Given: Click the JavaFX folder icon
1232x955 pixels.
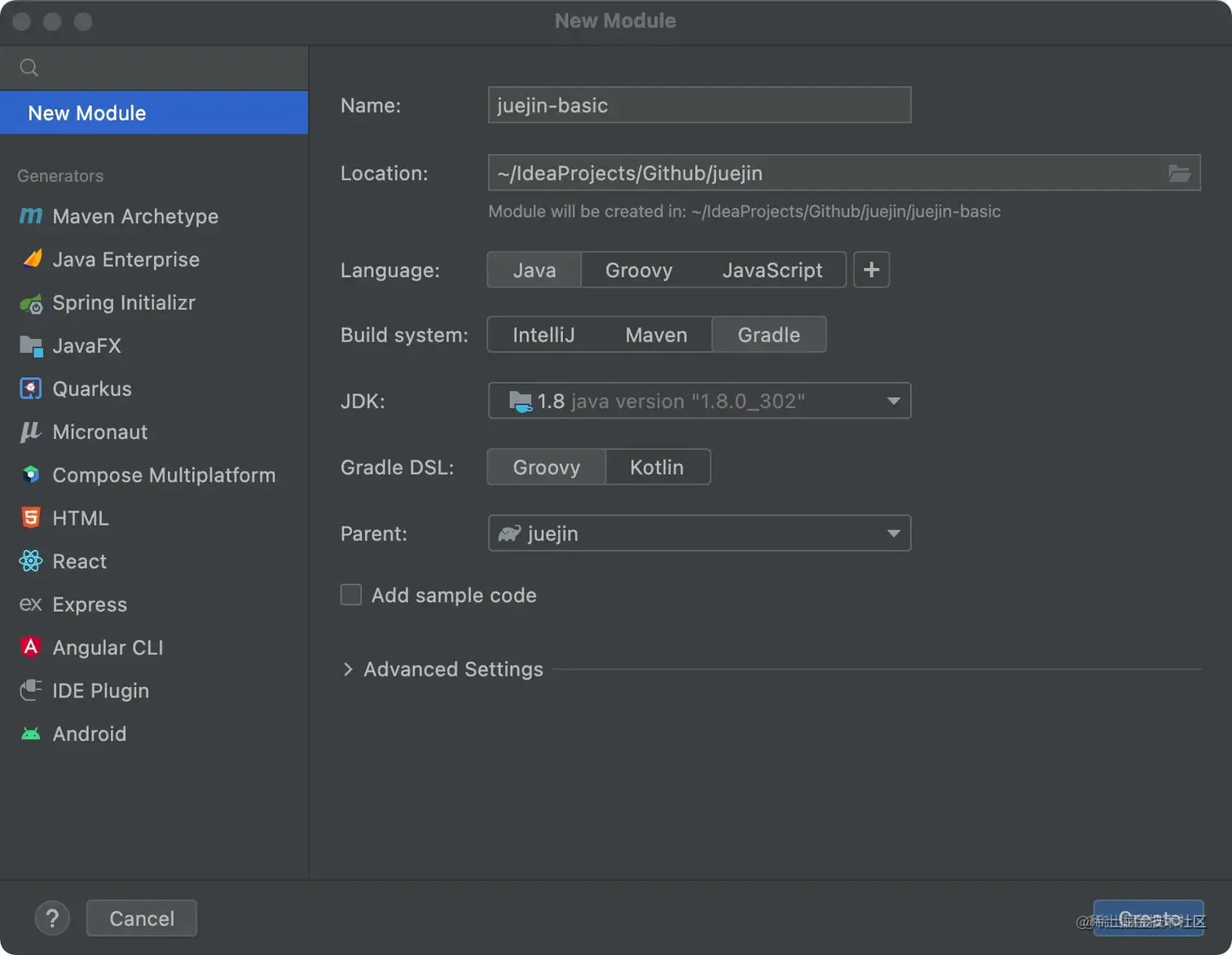Looking at the screenshot, I should [x=31, y=346].
